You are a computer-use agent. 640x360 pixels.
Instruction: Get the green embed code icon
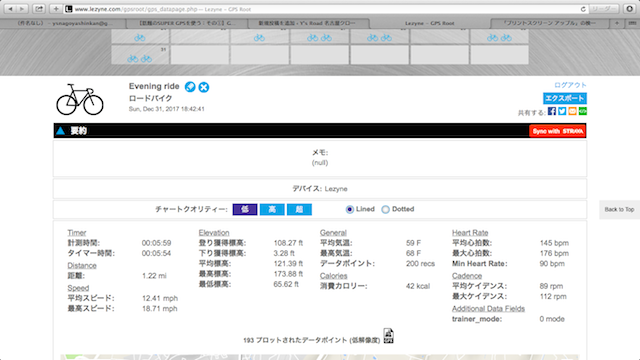[x=582, y=111]
